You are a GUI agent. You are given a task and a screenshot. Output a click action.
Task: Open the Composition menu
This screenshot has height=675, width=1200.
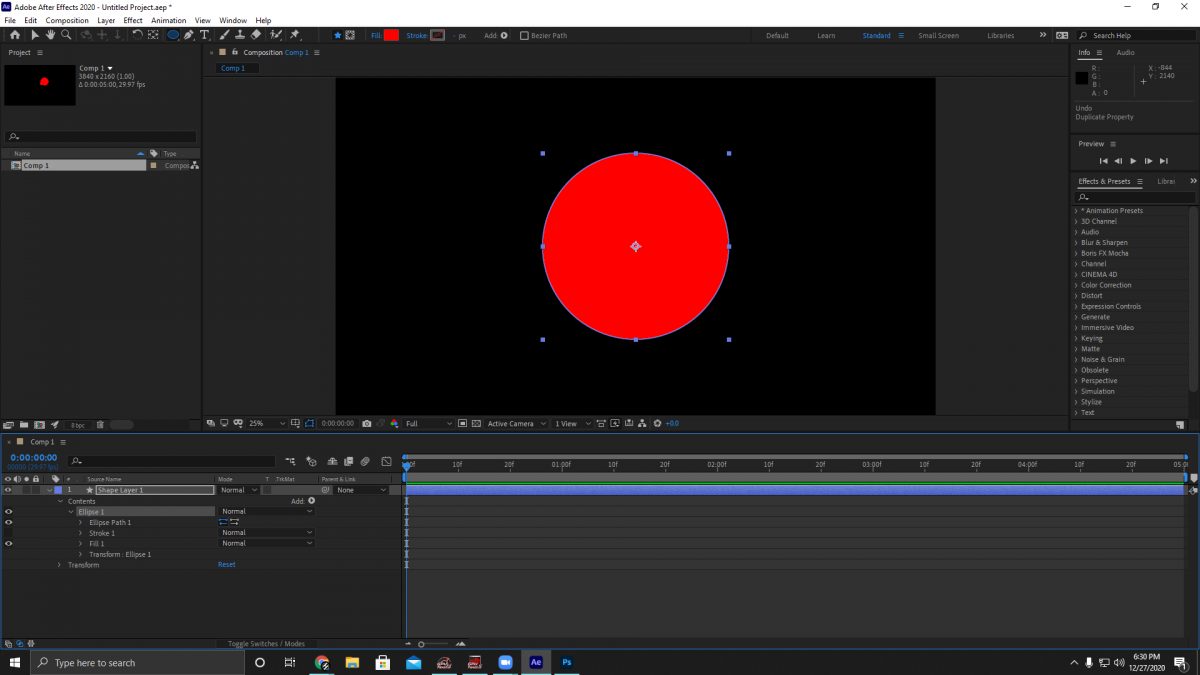point(67,20)
